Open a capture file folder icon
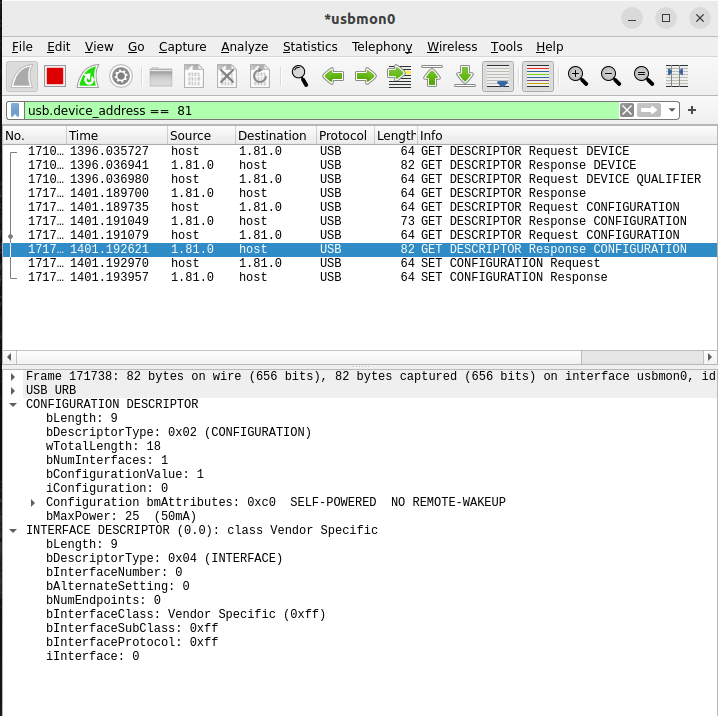718x716 pixels. [161, 76]
